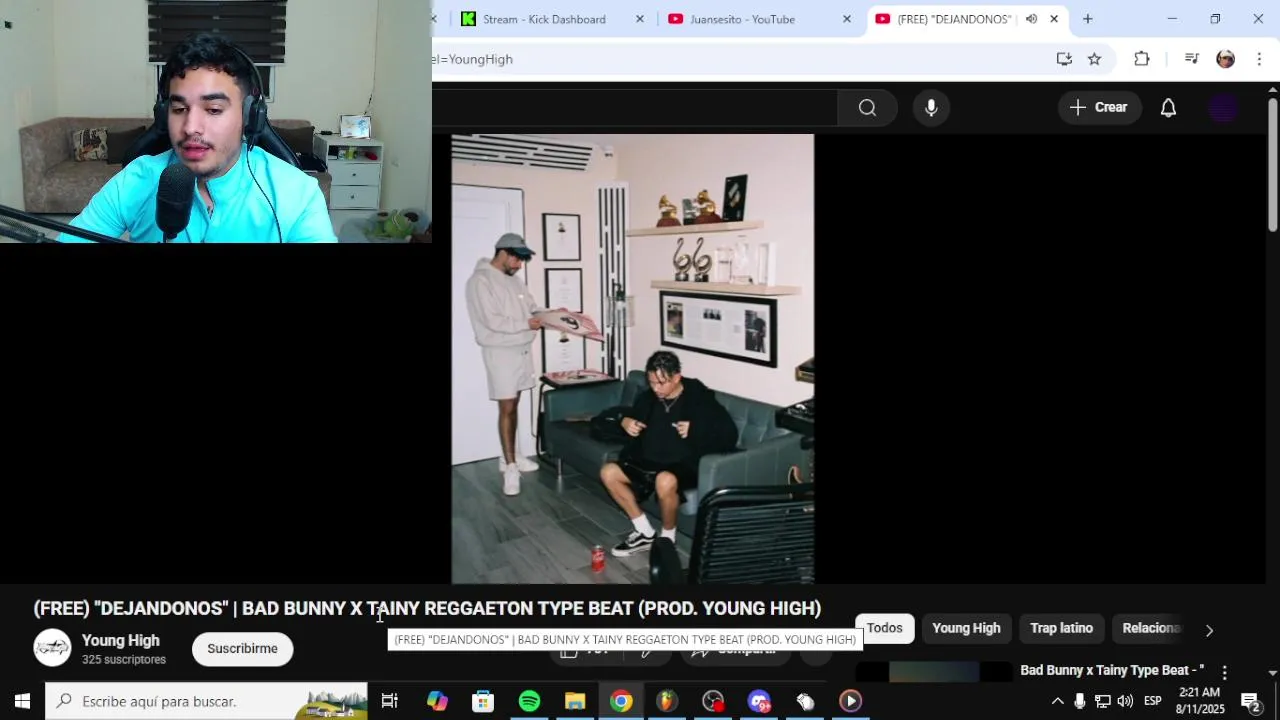This screenshot has height=720, width=1280.
Task: Select the Young High filter chip
Action: (x=966, y=628)
